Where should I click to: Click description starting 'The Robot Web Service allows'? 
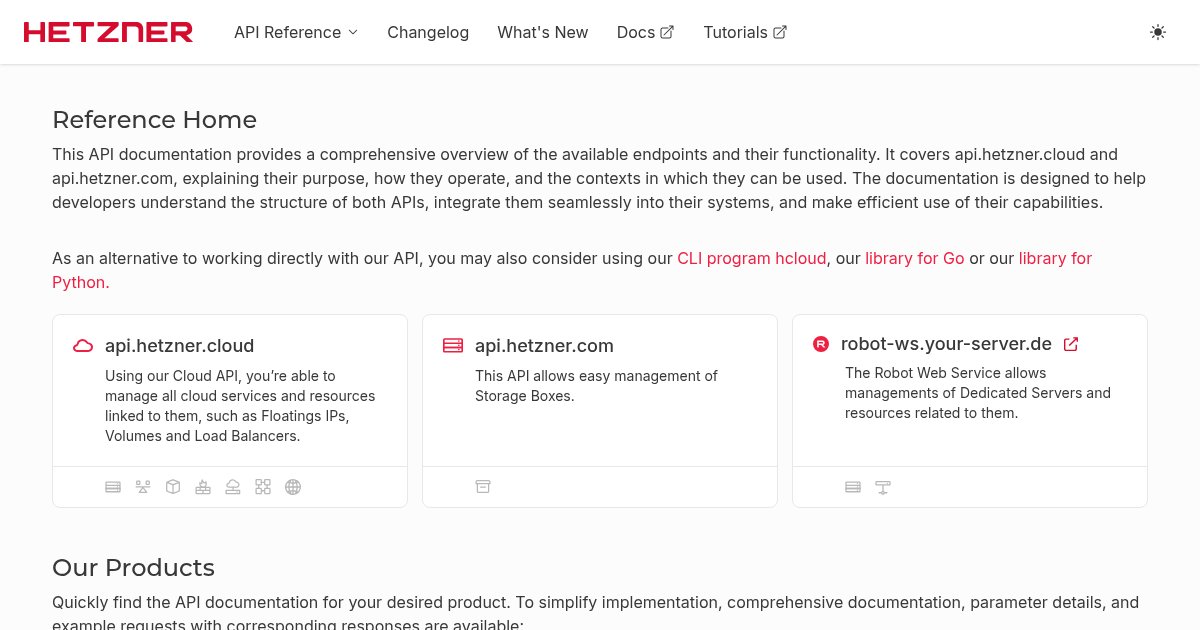coord(978,393)
